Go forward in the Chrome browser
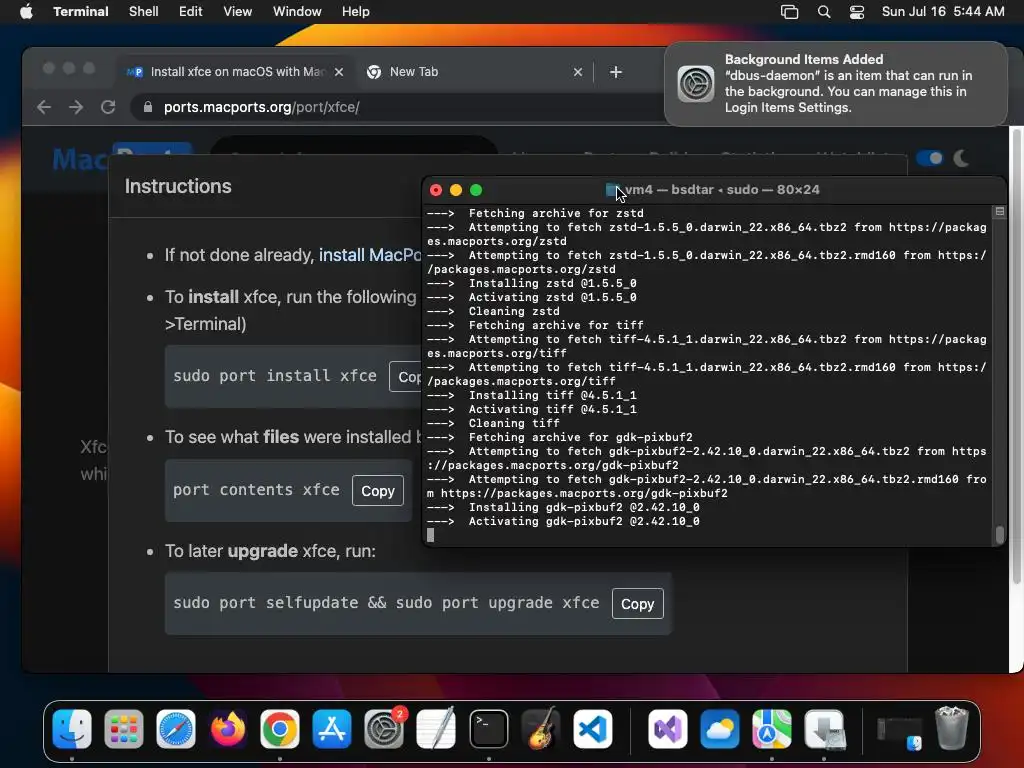Image resolution: width=1024 pixels, height=768 pixels. pyautogui.click(x=76, y=107)
